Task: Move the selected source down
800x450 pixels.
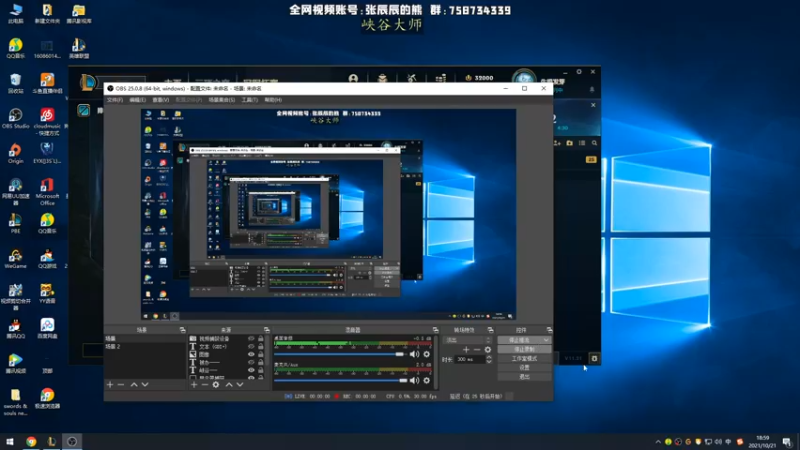Action: [240, 385]
